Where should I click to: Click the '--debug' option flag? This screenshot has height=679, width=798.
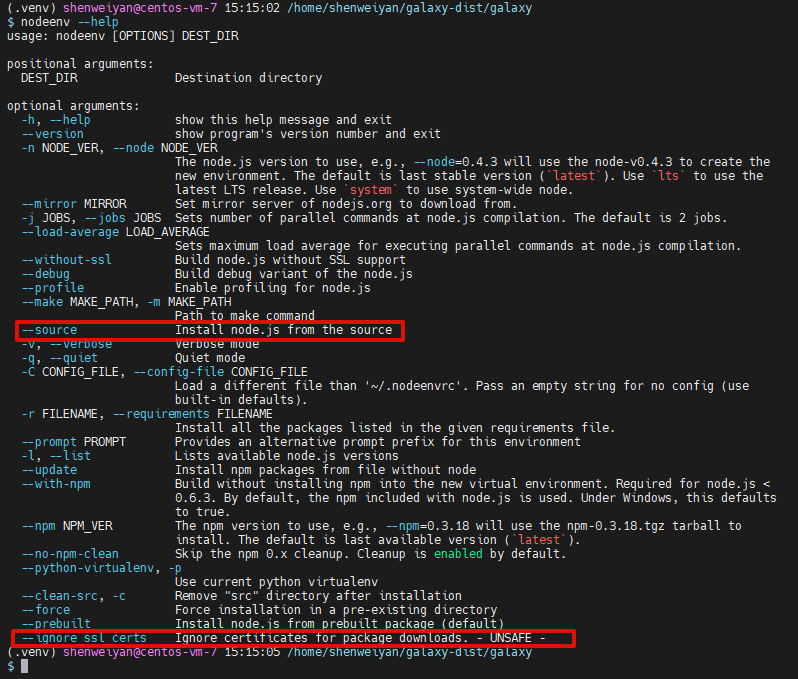tap(46, 274)
